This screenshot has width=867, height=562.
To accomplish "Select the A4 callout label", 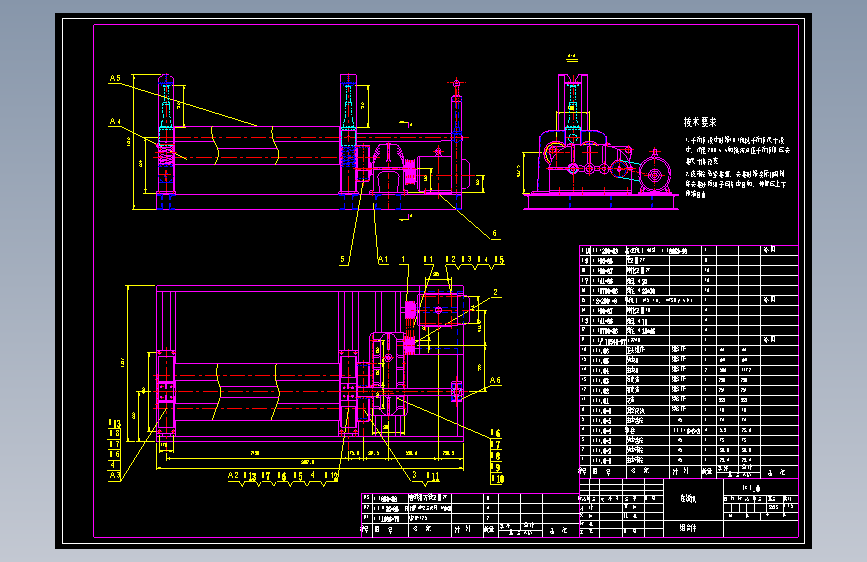I will pos(115,121).
